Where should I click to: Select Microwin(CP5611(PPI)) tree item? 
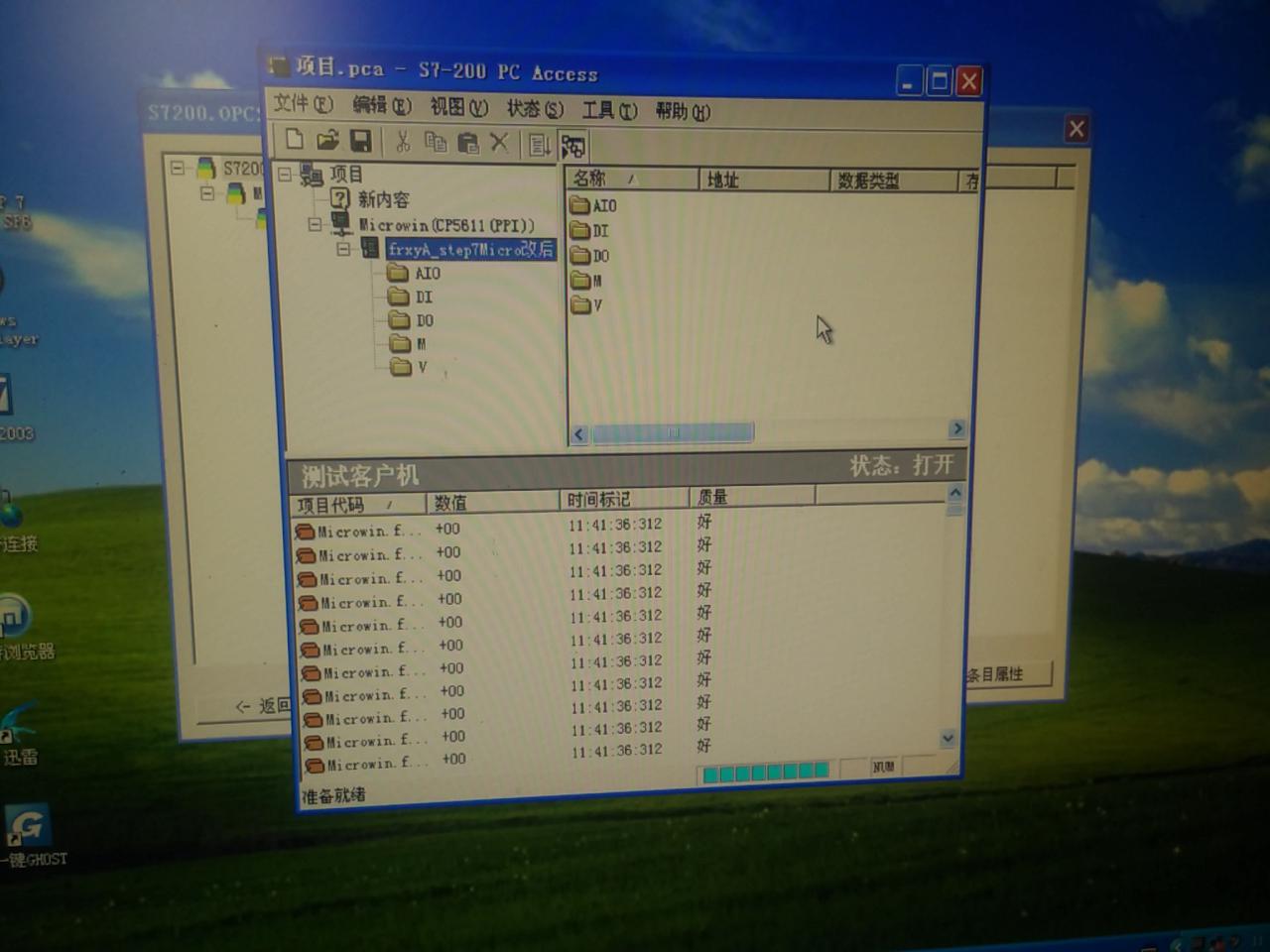[445, 225]
